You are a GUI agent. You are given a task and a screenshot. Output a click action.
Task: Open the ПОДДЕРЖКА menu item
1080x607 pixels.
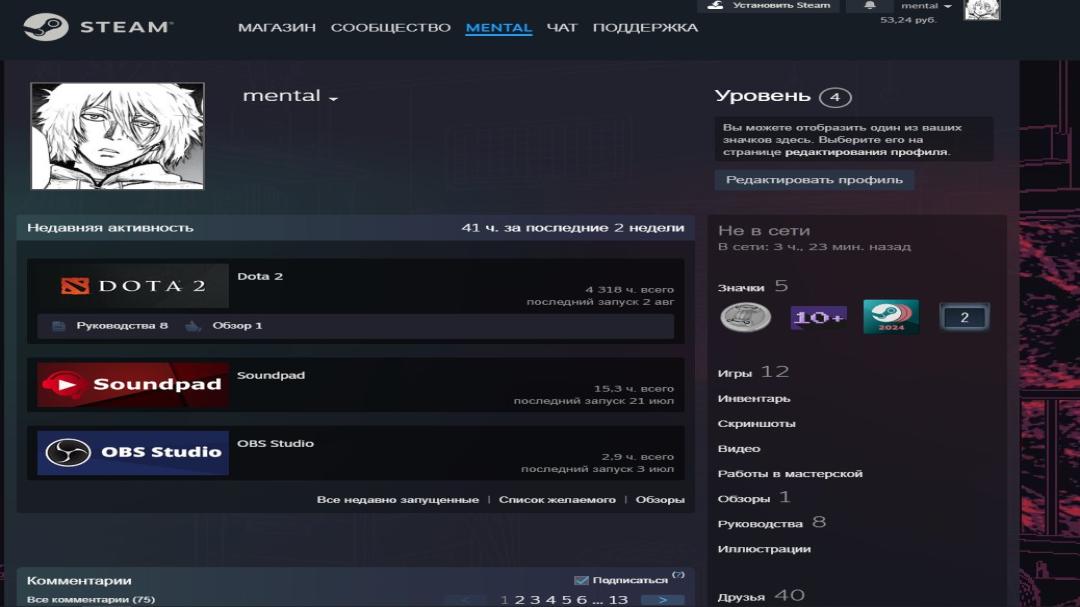pos(645,28)
